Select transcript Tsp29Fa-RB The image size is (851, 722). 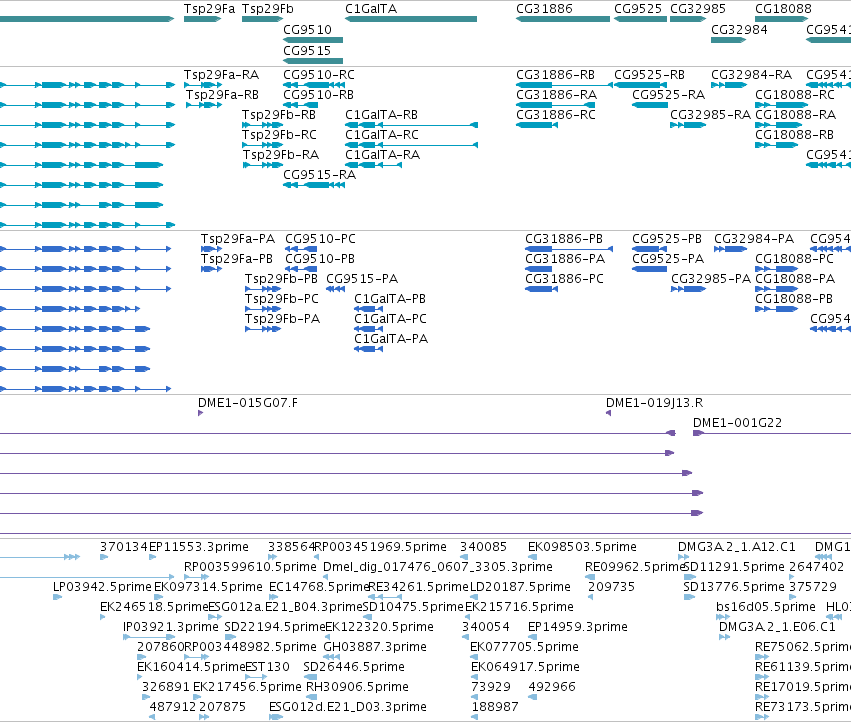pos(223,95)
